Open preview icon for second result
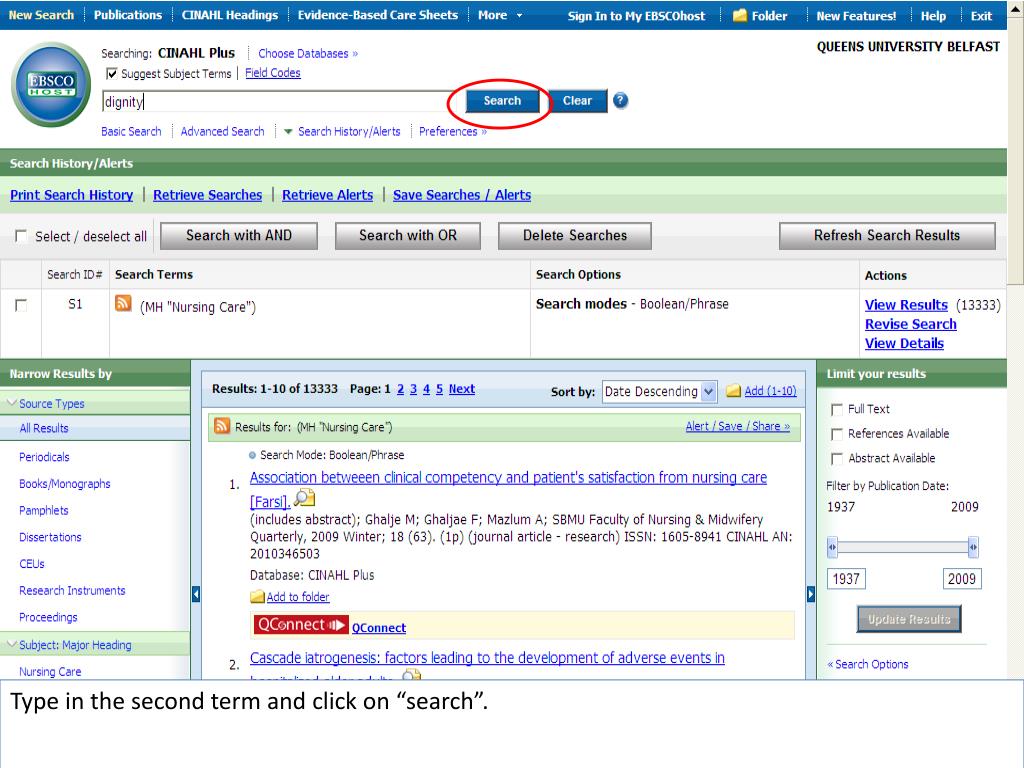The width and height of the screenshot is (1024, 768). pos(411,674)
